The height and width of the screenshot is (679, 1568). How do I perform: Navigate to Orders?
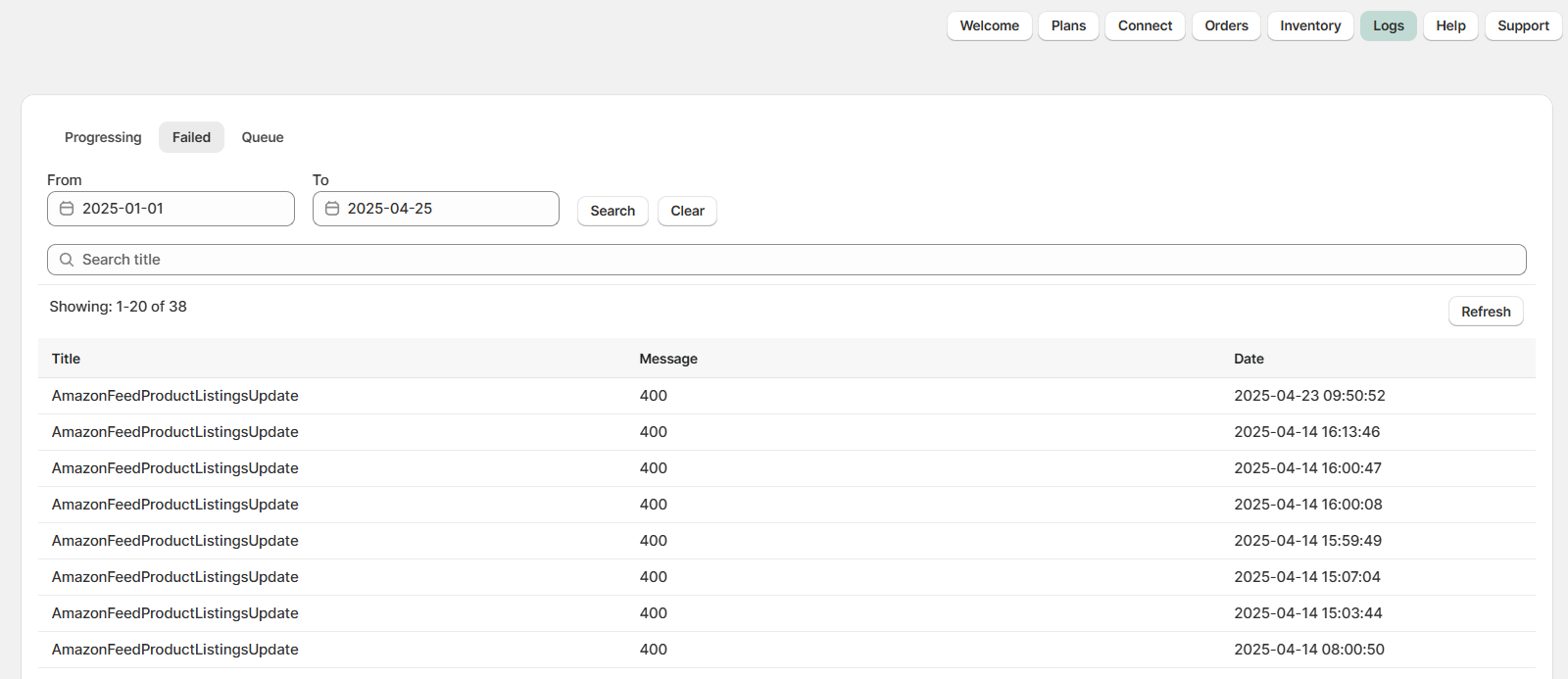pyautogui.click(x=1226, y=25)
